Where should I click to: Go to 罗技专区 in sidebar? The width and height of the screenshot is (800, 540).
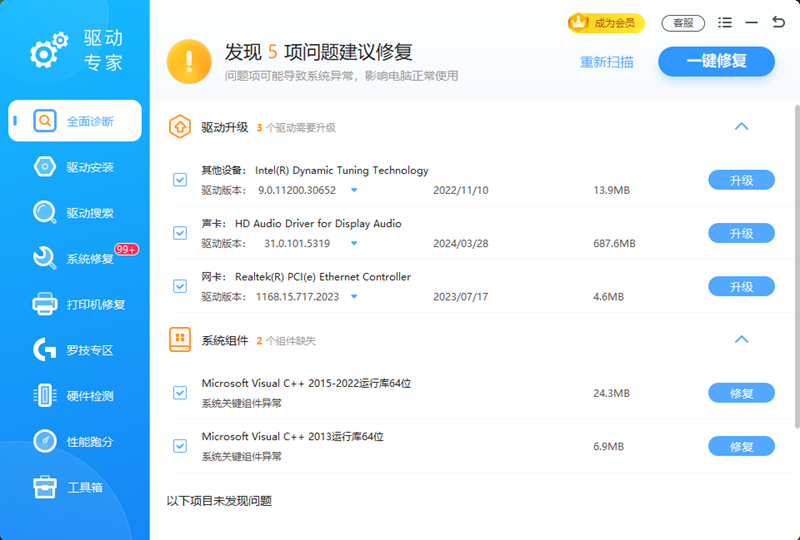(75, 350)
